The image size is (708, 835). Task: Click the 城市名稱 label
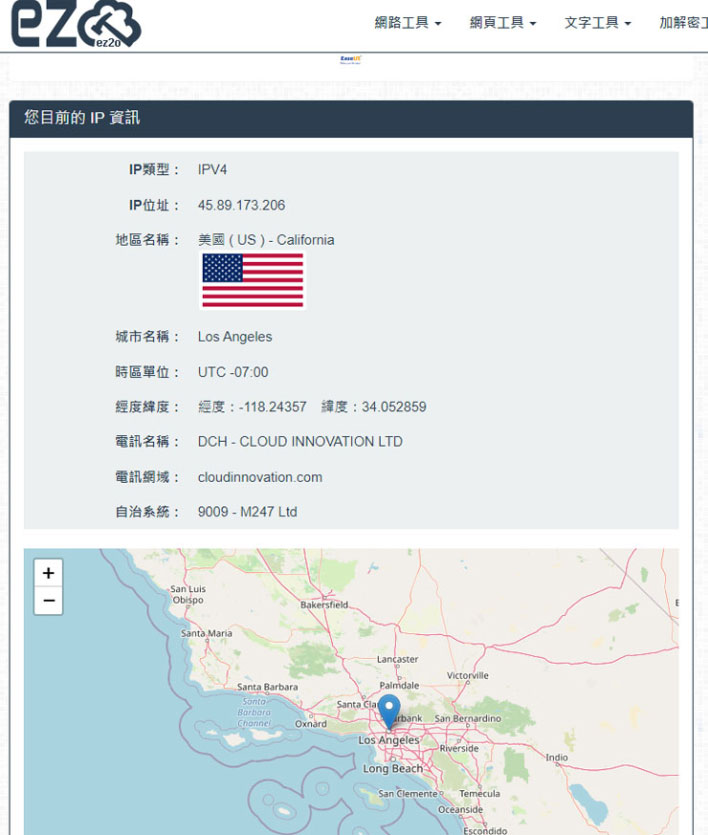click(147, 337)
